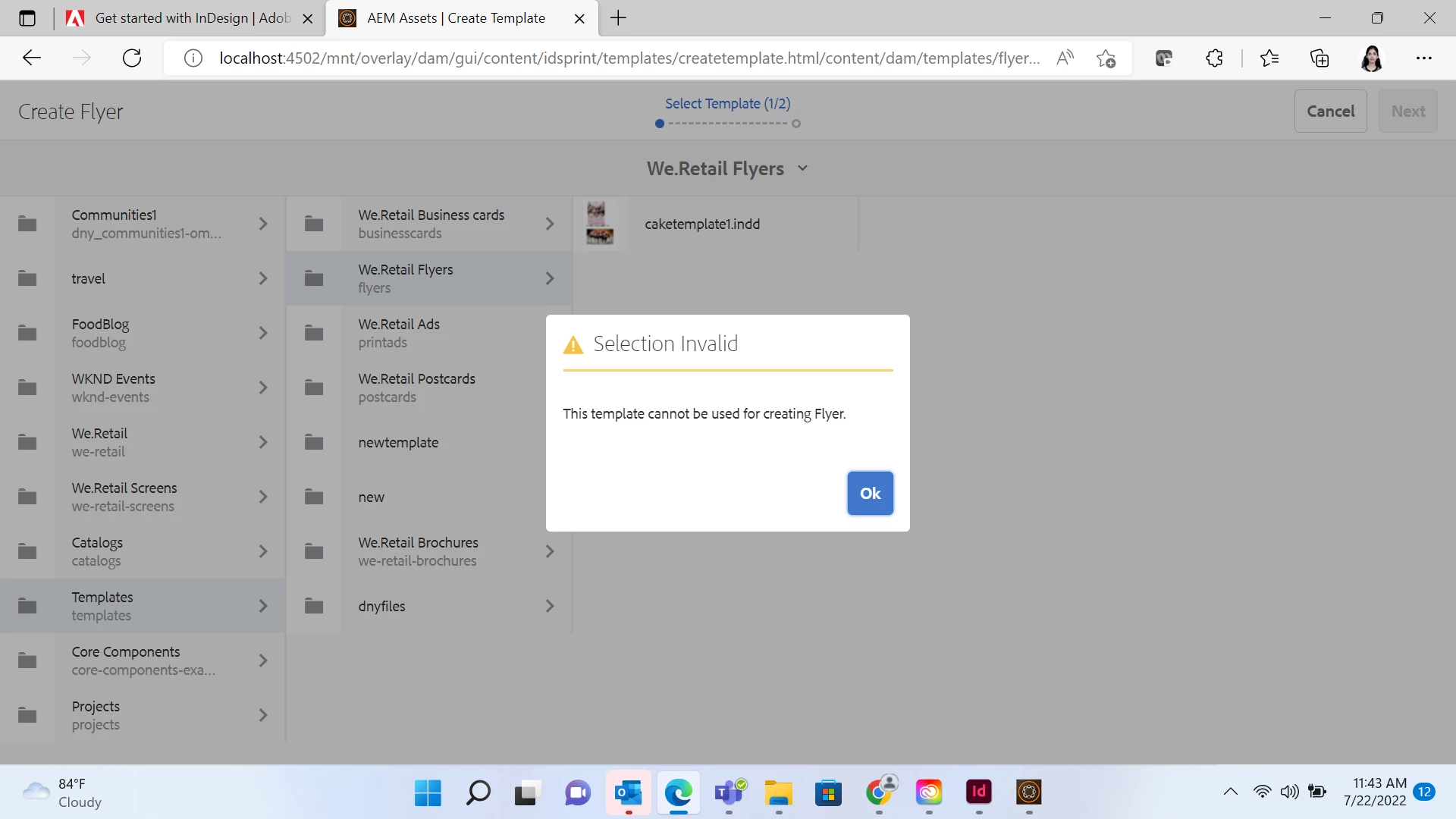Click the Cancel button
This screenshot has width=1456, height=819.
[1330, 111]
